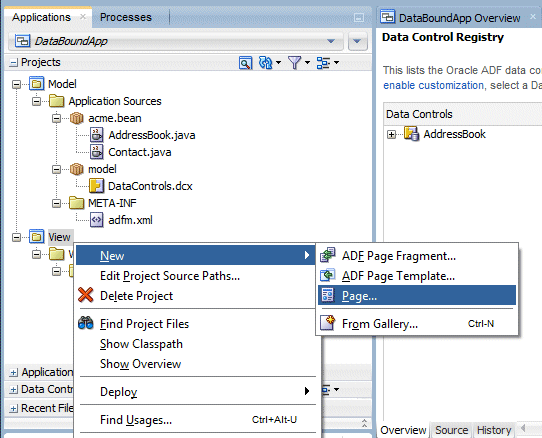Select Find Project Files menu entry
Screen dimensions: 542x438
pos(196,324)
